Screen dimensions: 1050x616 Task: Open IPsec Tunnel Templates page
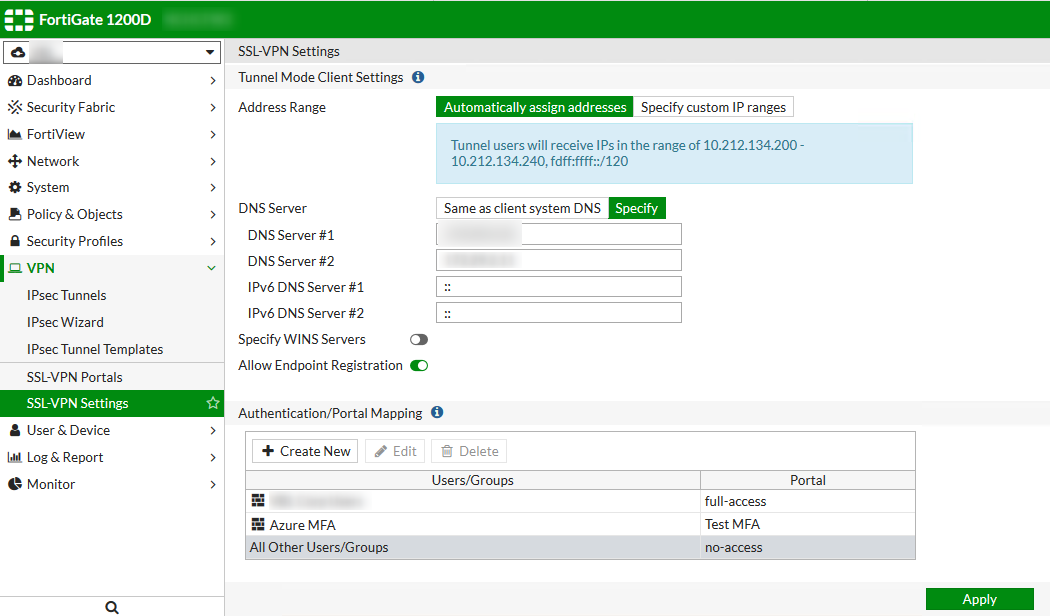[112, 350]
